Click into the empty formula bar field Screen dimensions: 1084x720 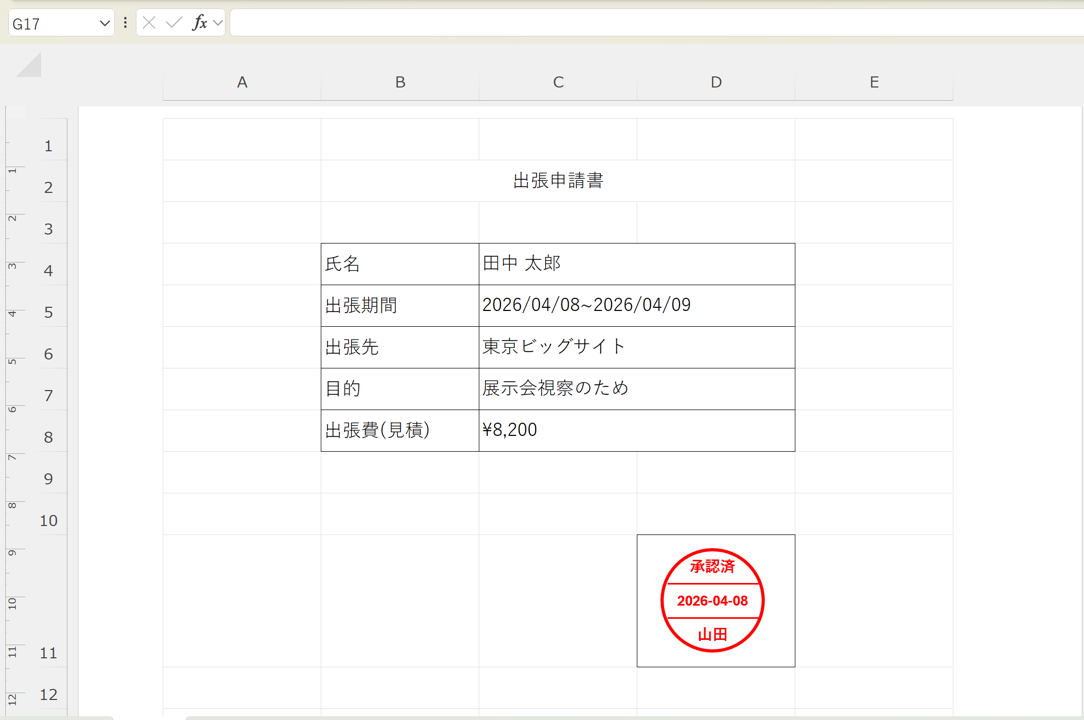pos(650,23)
